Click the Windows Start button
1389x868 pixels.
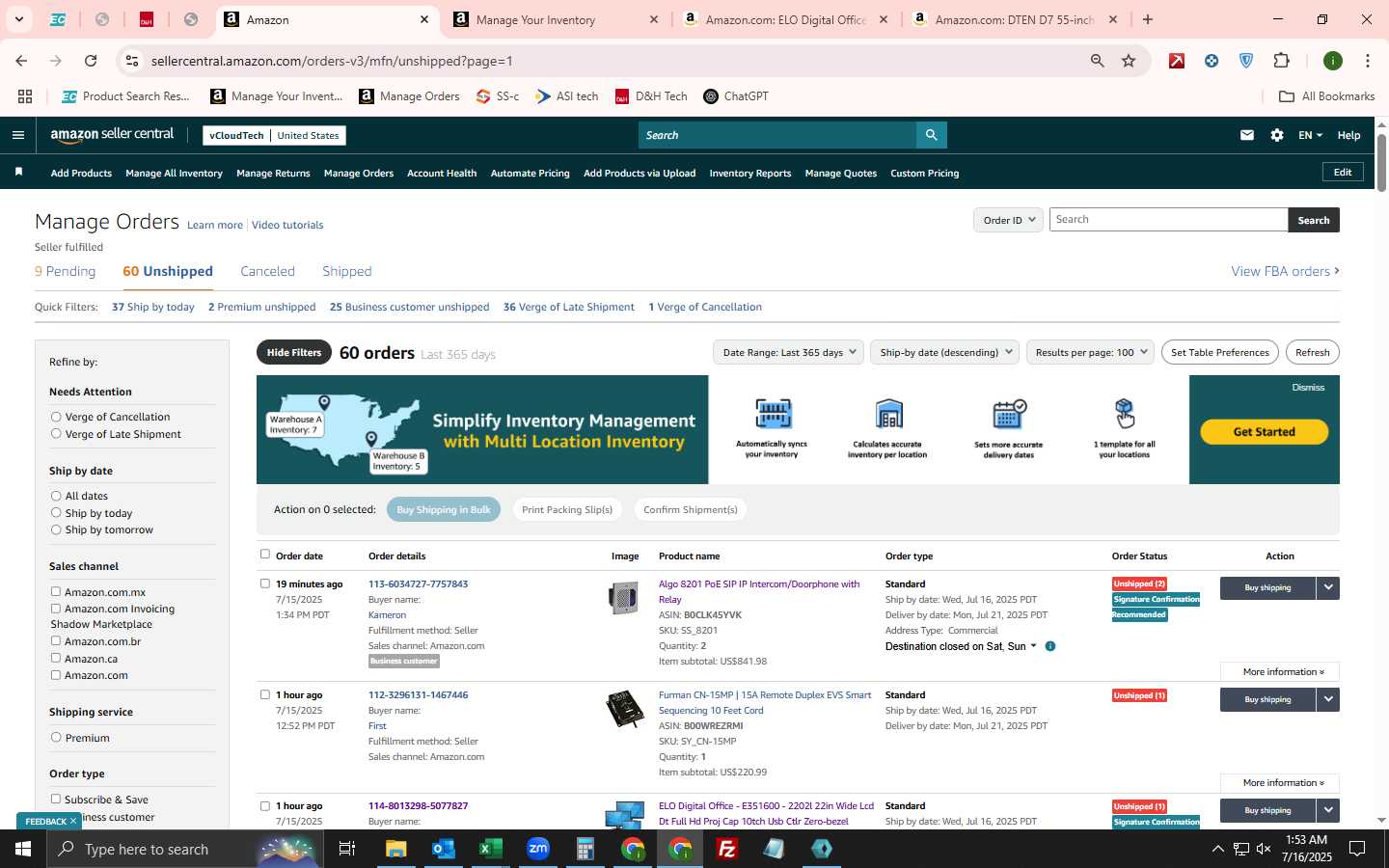(x=23, y=849)
